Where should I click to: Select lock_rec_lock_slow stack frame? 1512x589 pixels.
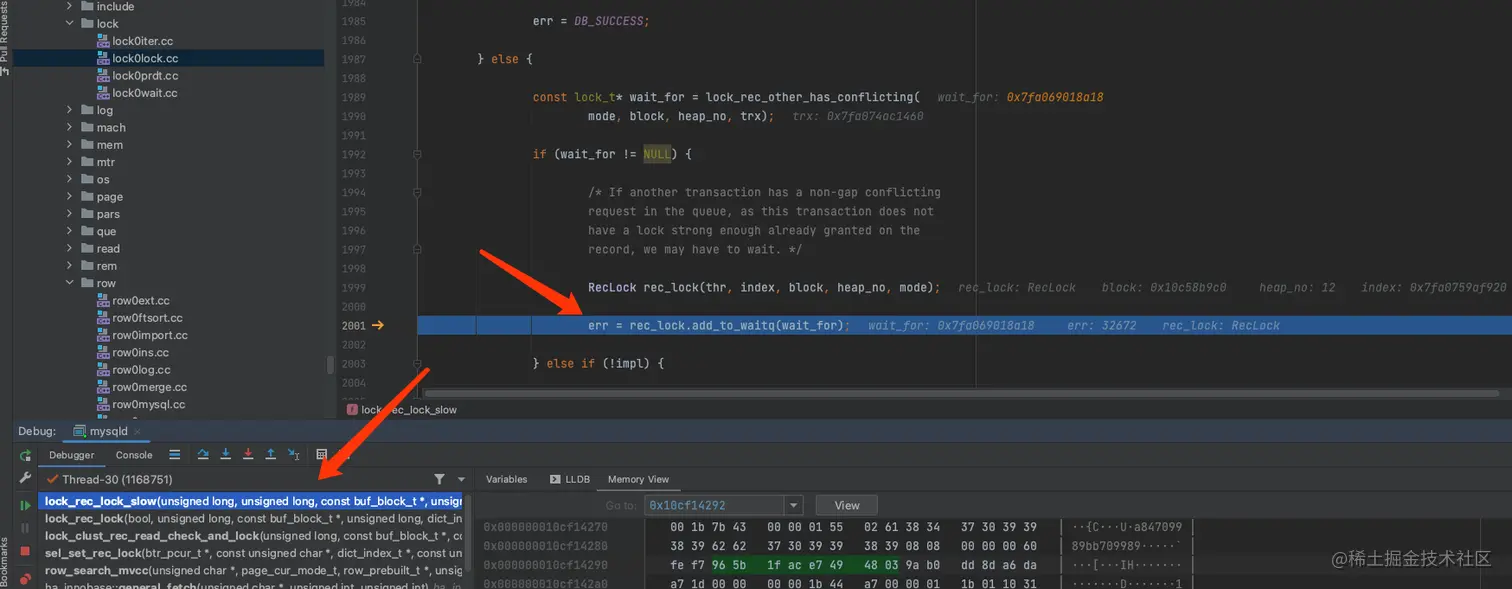pyautogui.click(x=250, y=501)
